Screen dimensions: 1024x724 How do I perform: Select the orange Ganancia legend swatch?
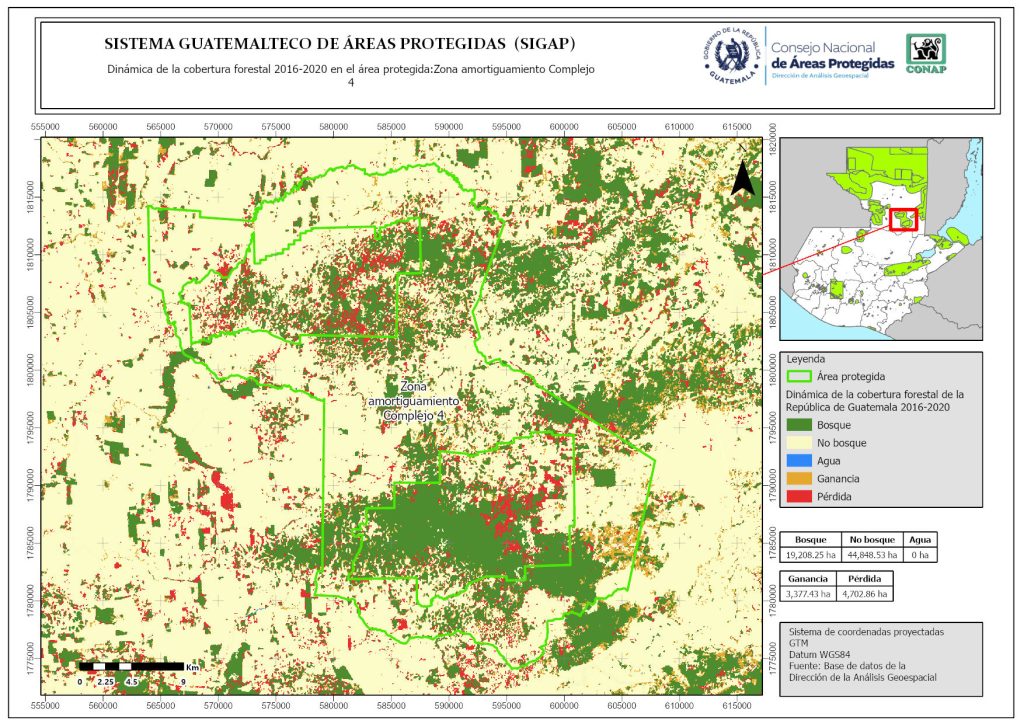[x=799, y=479]
